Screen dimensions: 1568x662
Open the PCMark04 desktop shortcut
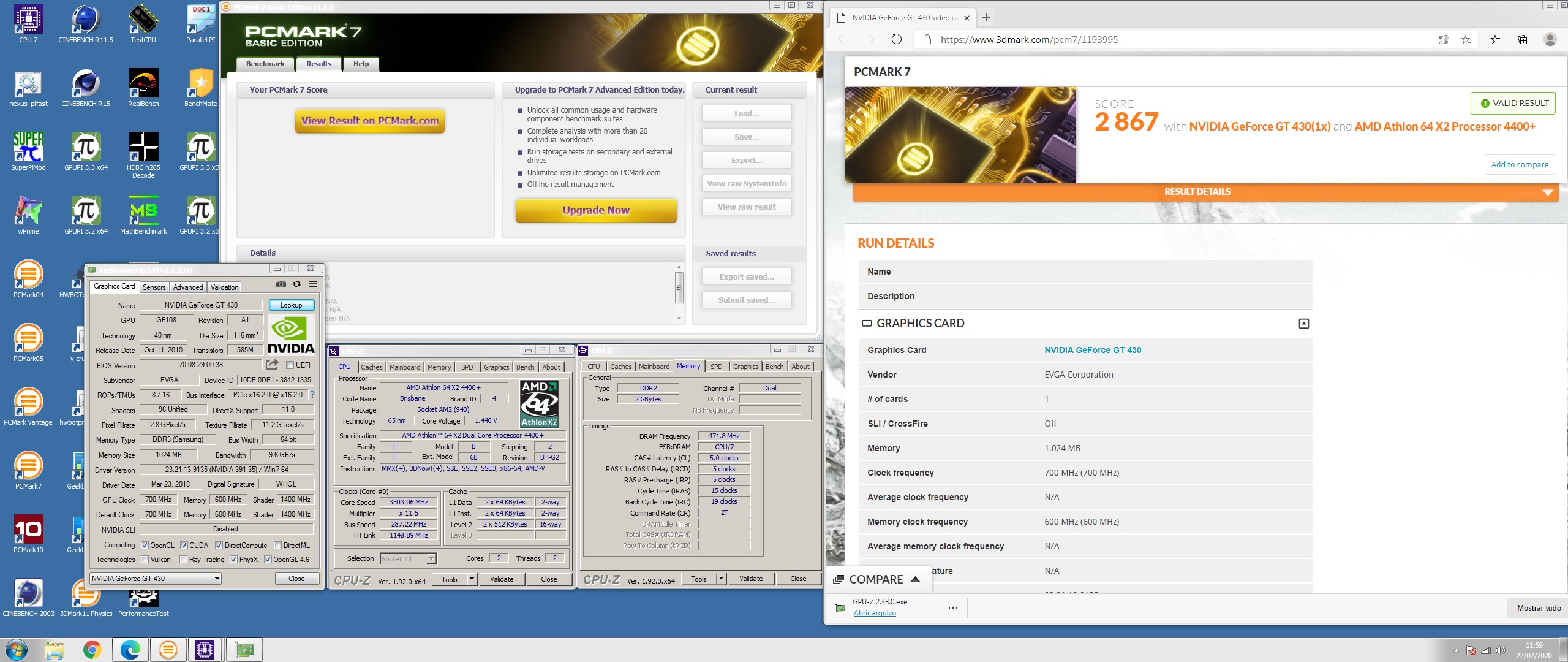click(x=28, y=279)
